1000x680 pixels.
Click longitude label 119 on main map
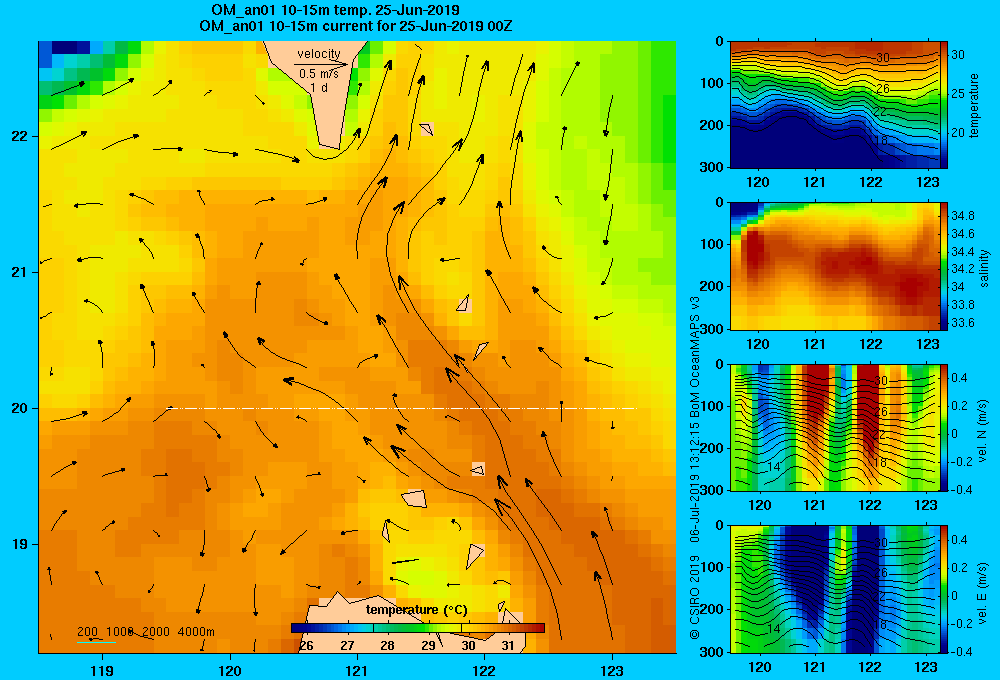click(x=102, y=670)
